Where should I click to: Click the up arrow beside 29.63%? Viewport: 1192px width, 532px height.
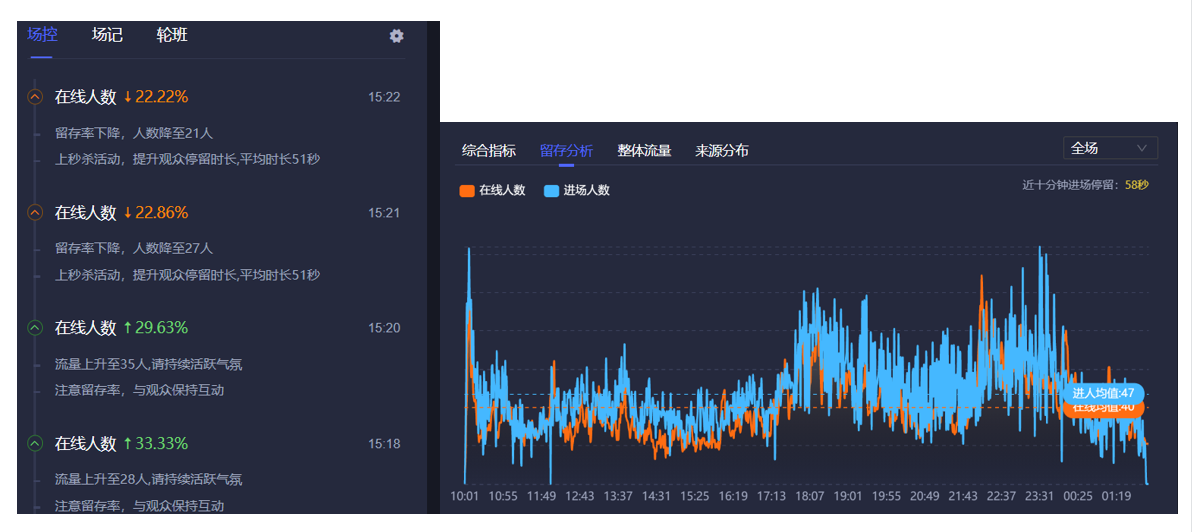pyautogui.click(x=128, y=328)
